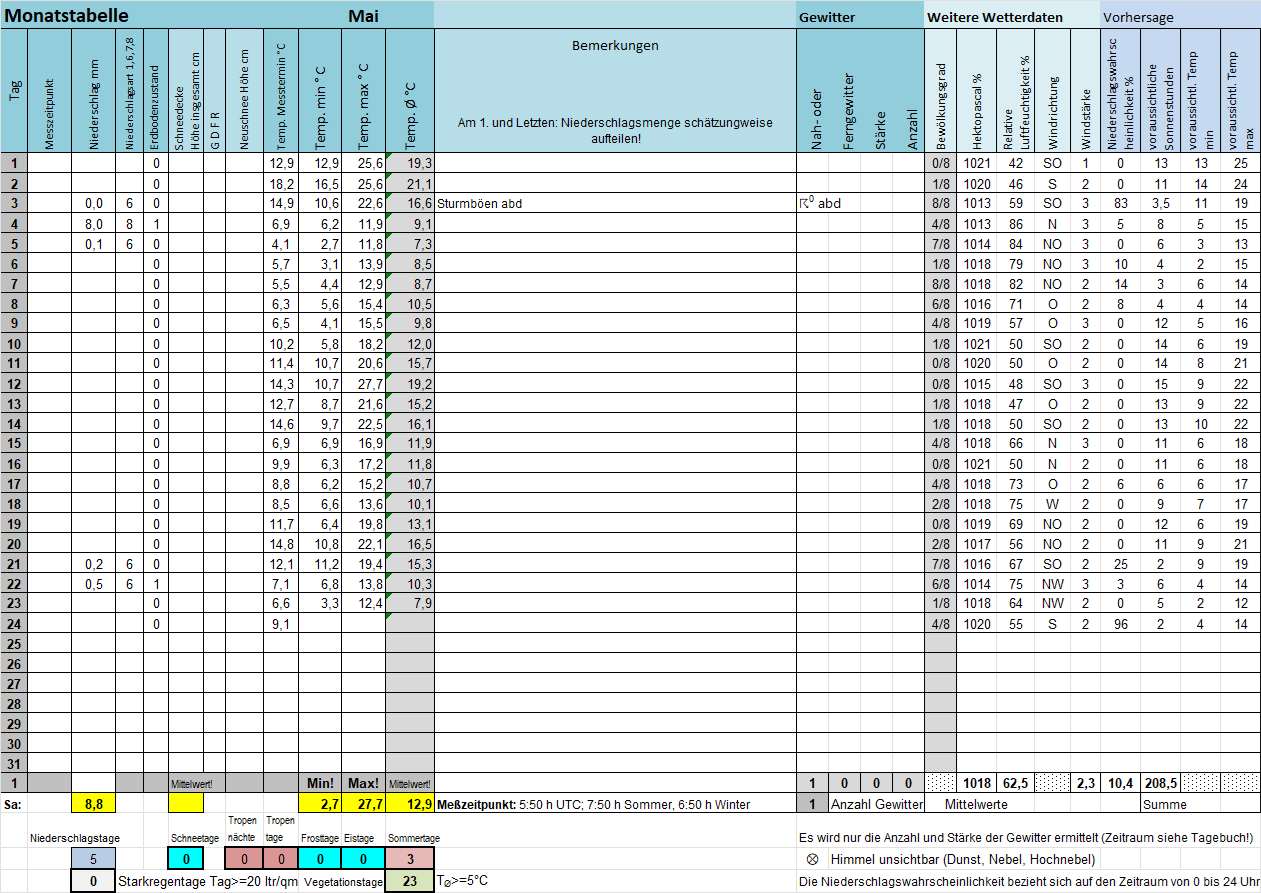Select the empty minimum temperature cell for day 24
The height and width of the screenshot is (893, 1261).
pyautogui.click(x=320, y=623)
